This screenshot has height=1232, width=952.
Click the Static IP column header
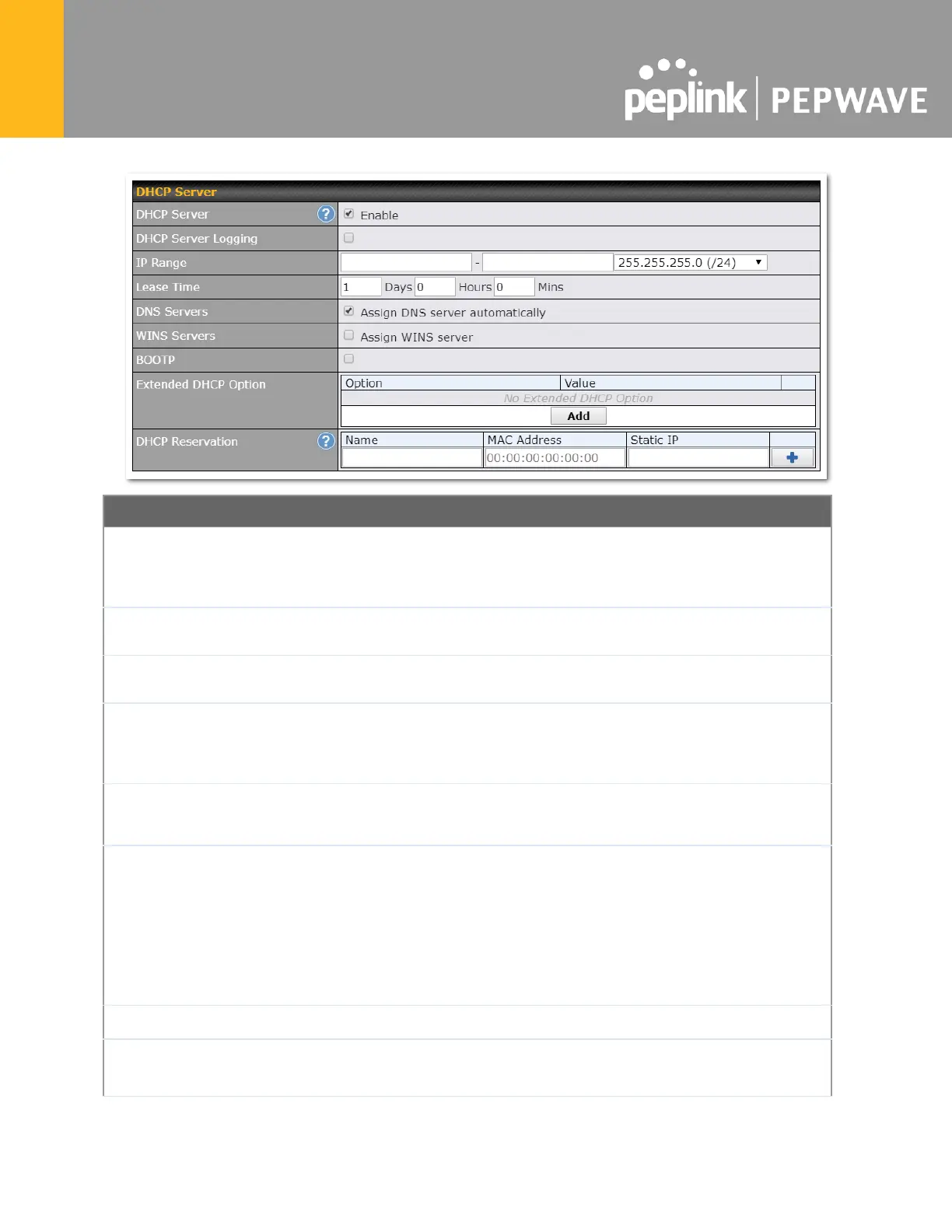698,440
